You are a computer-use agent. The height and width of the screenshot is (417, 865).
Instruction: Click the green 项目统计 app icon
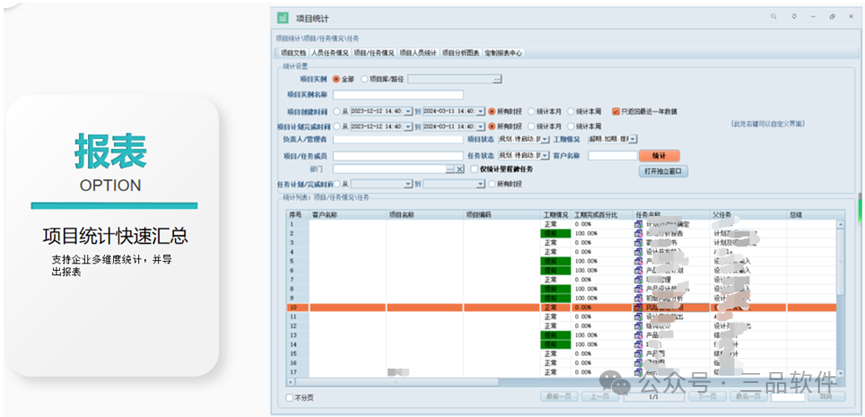pyautogui.click(x=283, y=18)
